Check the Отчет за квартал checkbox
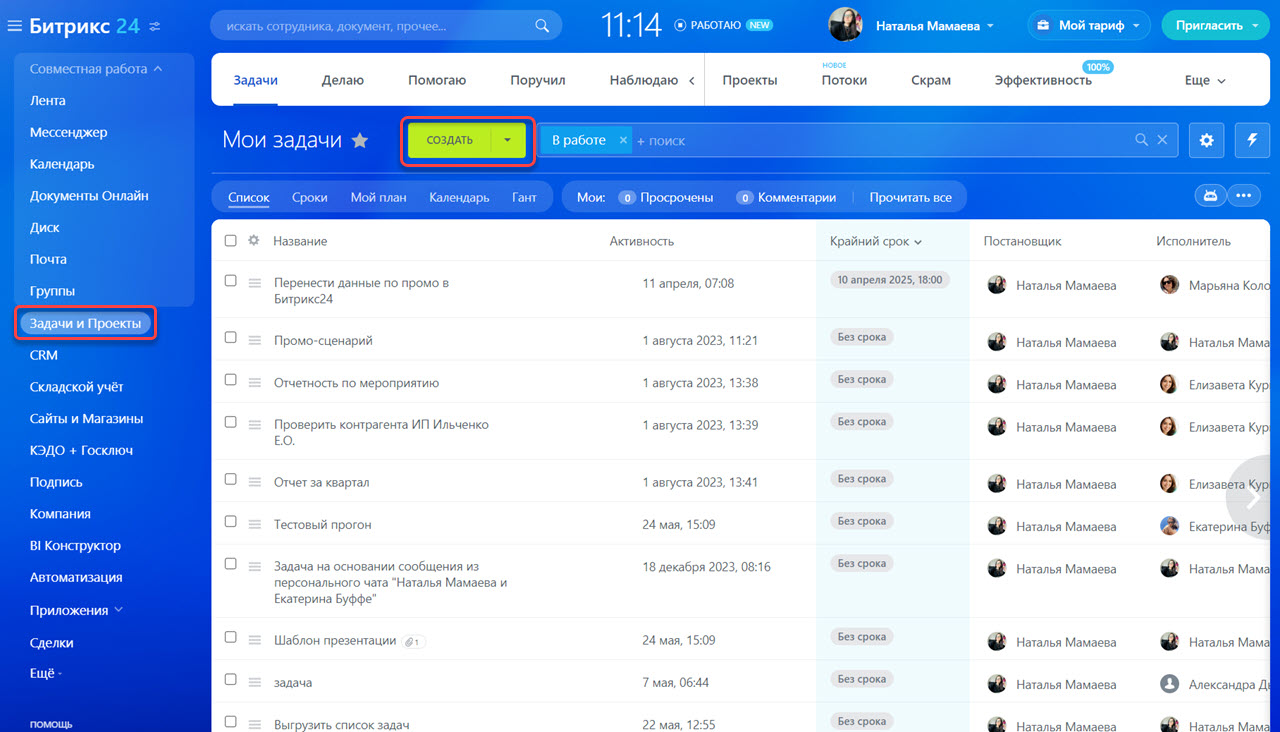This screenshot has width=1280, height=732. pyautogui.click(x=231, y=480)
